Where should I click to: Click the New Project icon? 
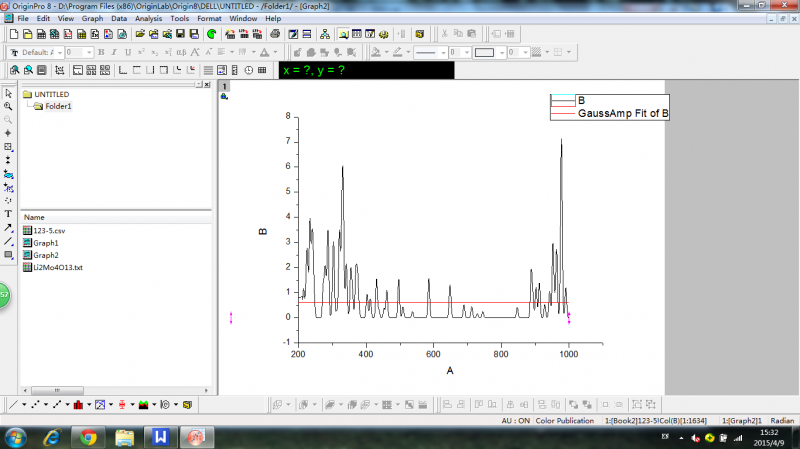(15, 34)
